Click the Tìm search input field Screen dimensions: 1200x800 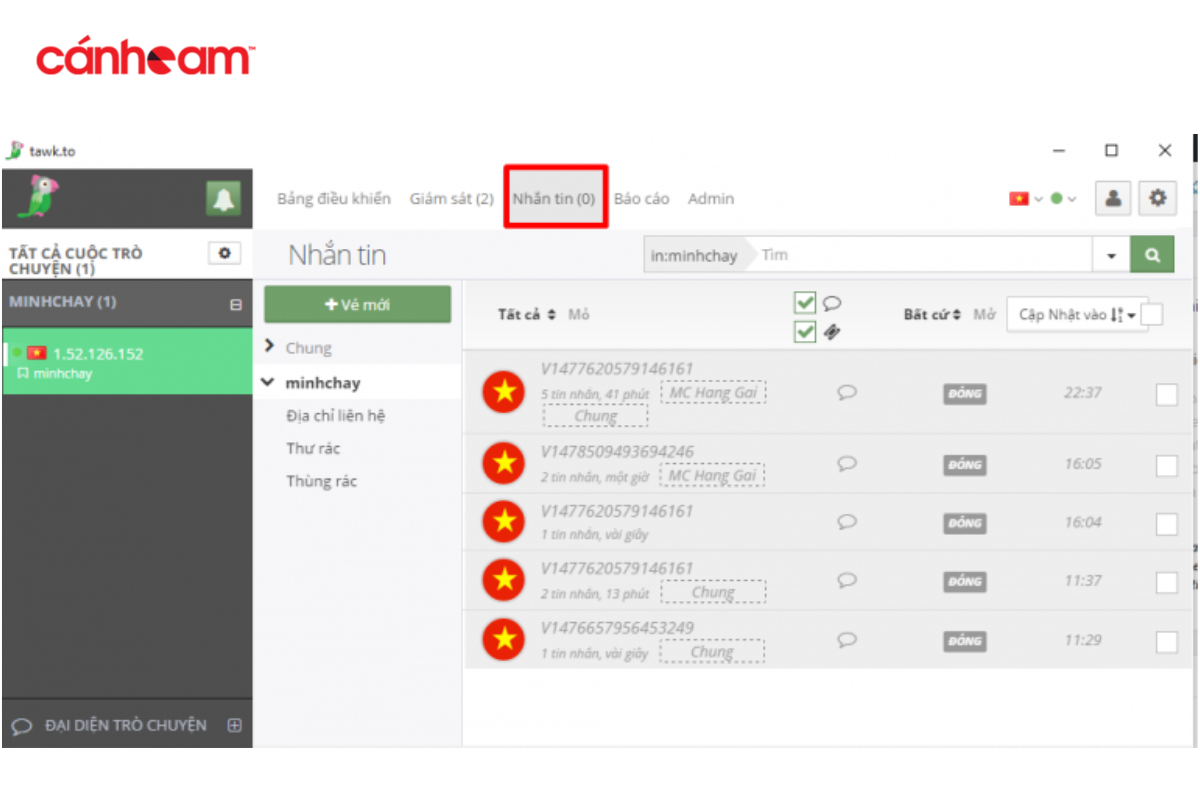(922, 255)
